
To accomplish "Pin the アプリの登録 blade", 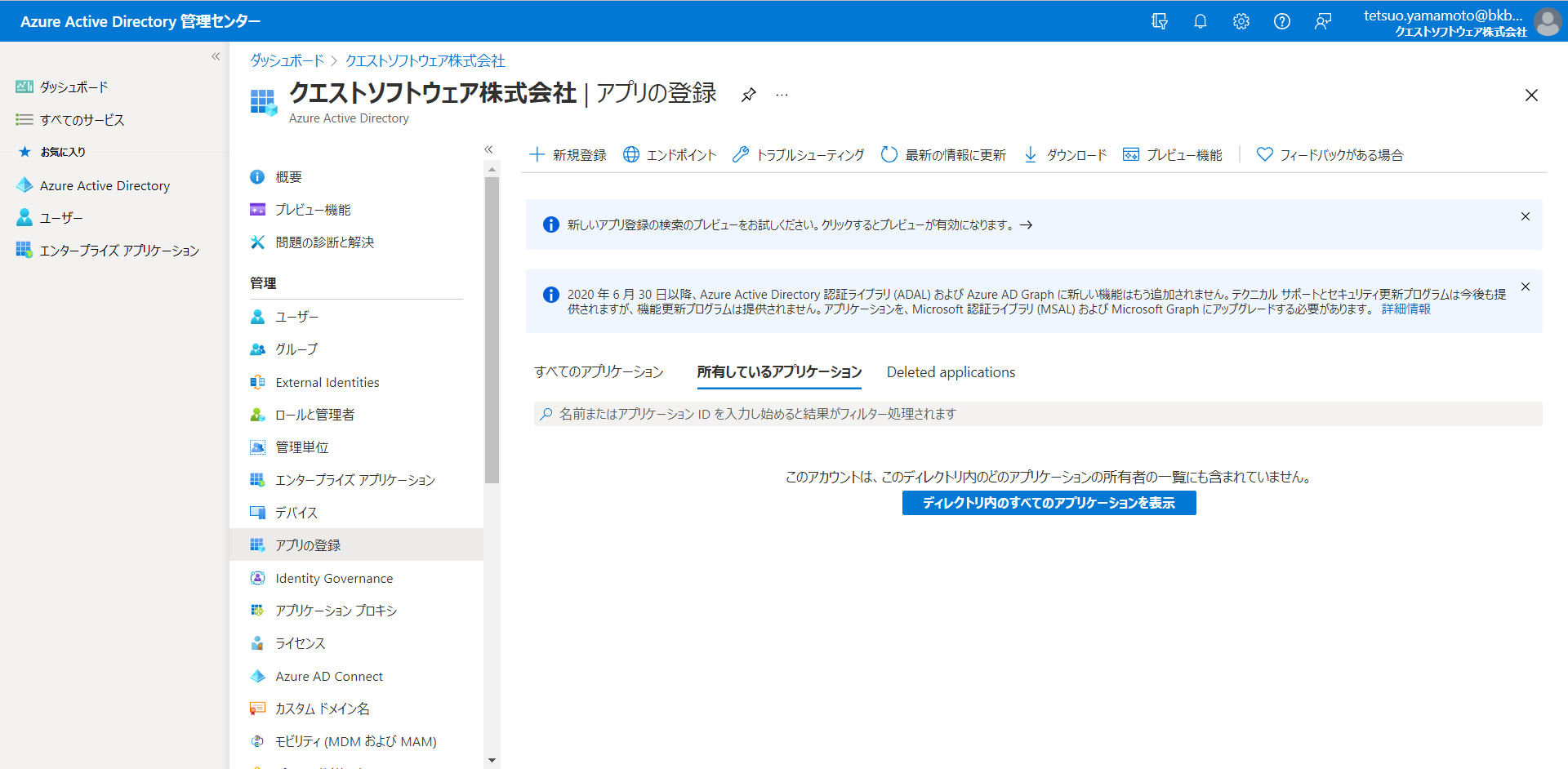I will click(748, 95).
